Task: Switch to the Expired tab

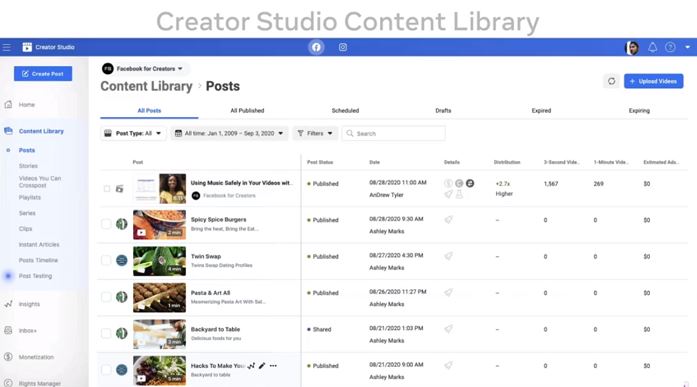Action: tap(541, 111)
